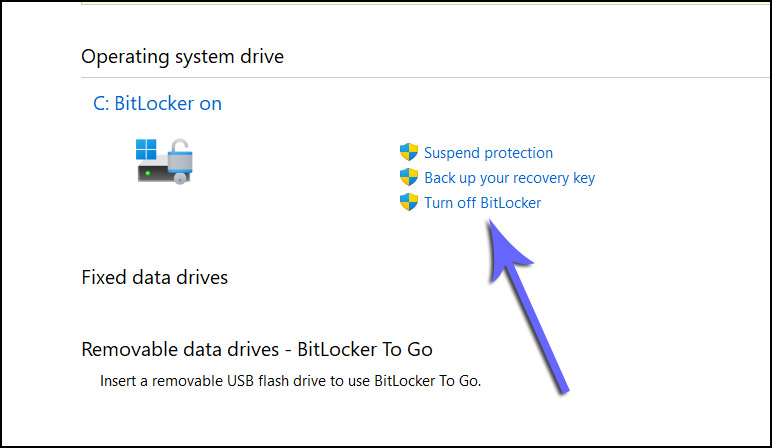Click the C: drive BitLocker icon
772x448 pixels.
(x=164, y=160)
